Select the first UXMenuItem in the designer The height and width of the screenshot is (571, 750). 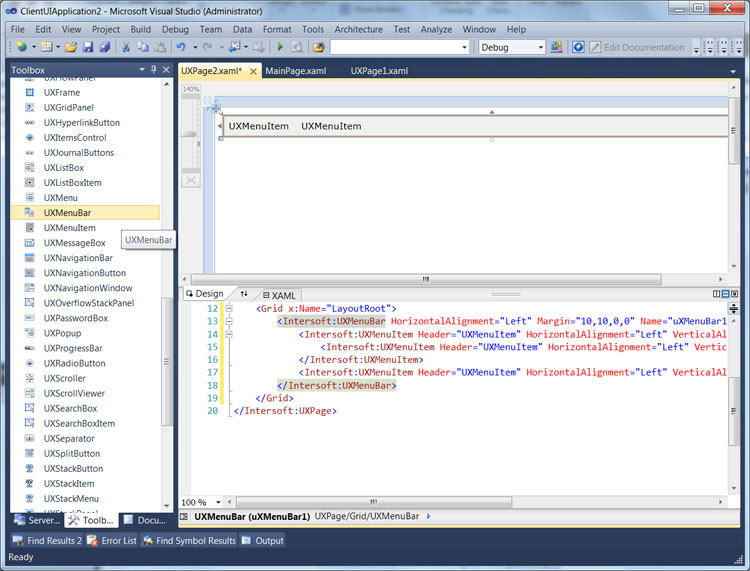pos(258,126)
